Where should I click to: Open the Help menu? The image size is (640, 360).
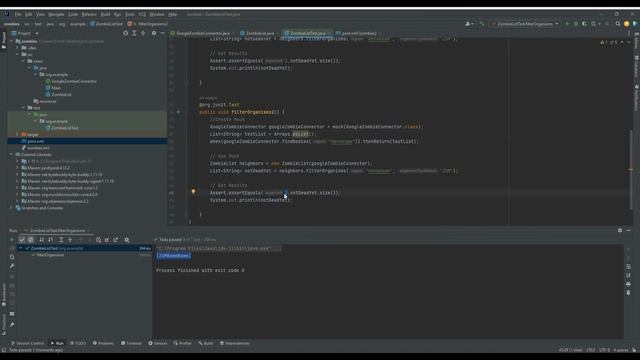click(173, 14)
